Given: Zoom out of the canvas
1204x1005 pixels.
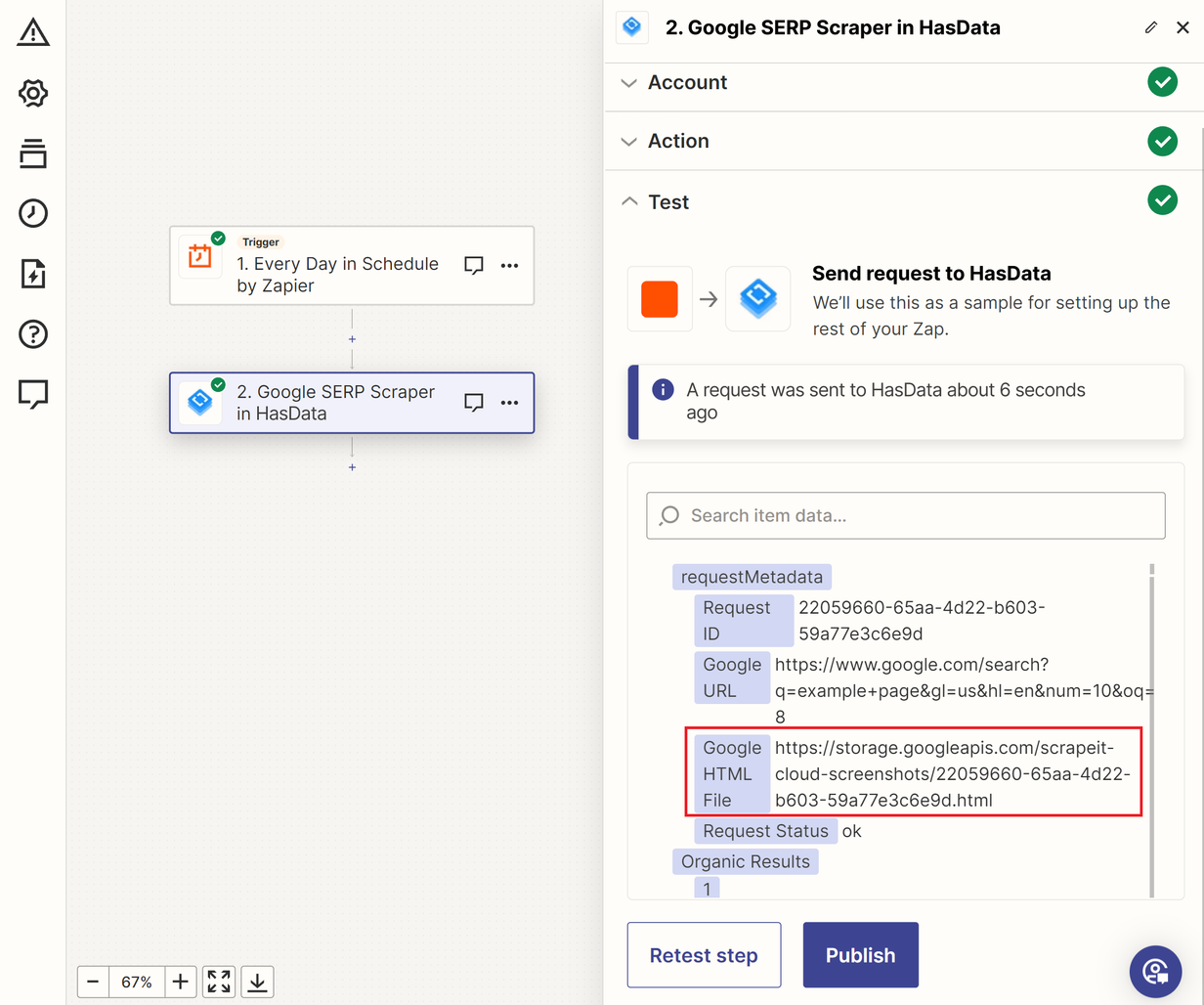Looking at the screenshot, I should pyautogui.click(x=93, y=982).
